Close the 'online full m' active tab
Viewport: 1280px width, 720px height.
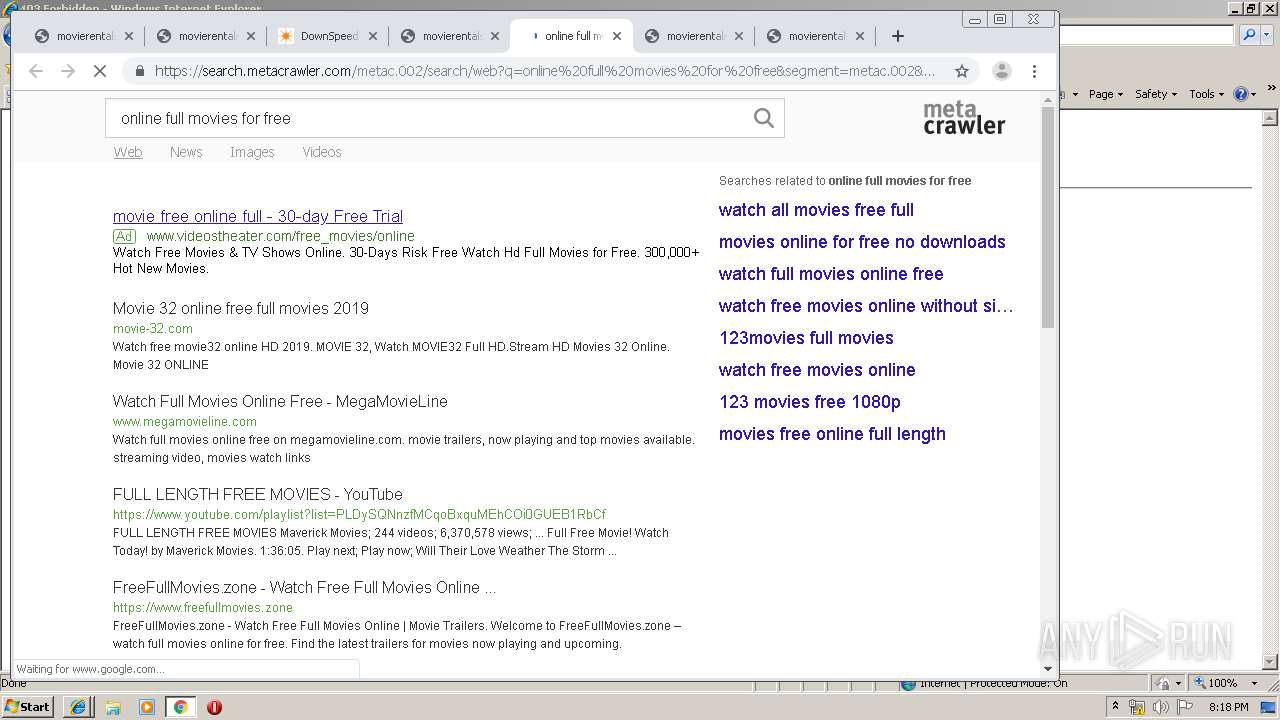tap(617, 36)
